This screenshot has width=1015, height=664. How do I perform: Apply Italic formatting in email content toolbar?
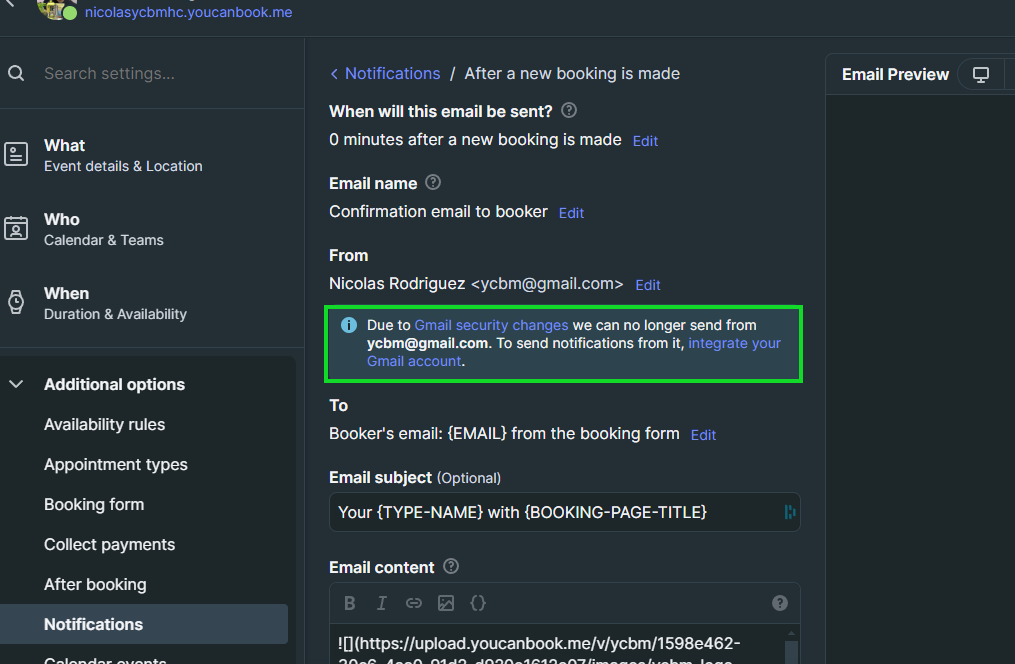(381, 603)
